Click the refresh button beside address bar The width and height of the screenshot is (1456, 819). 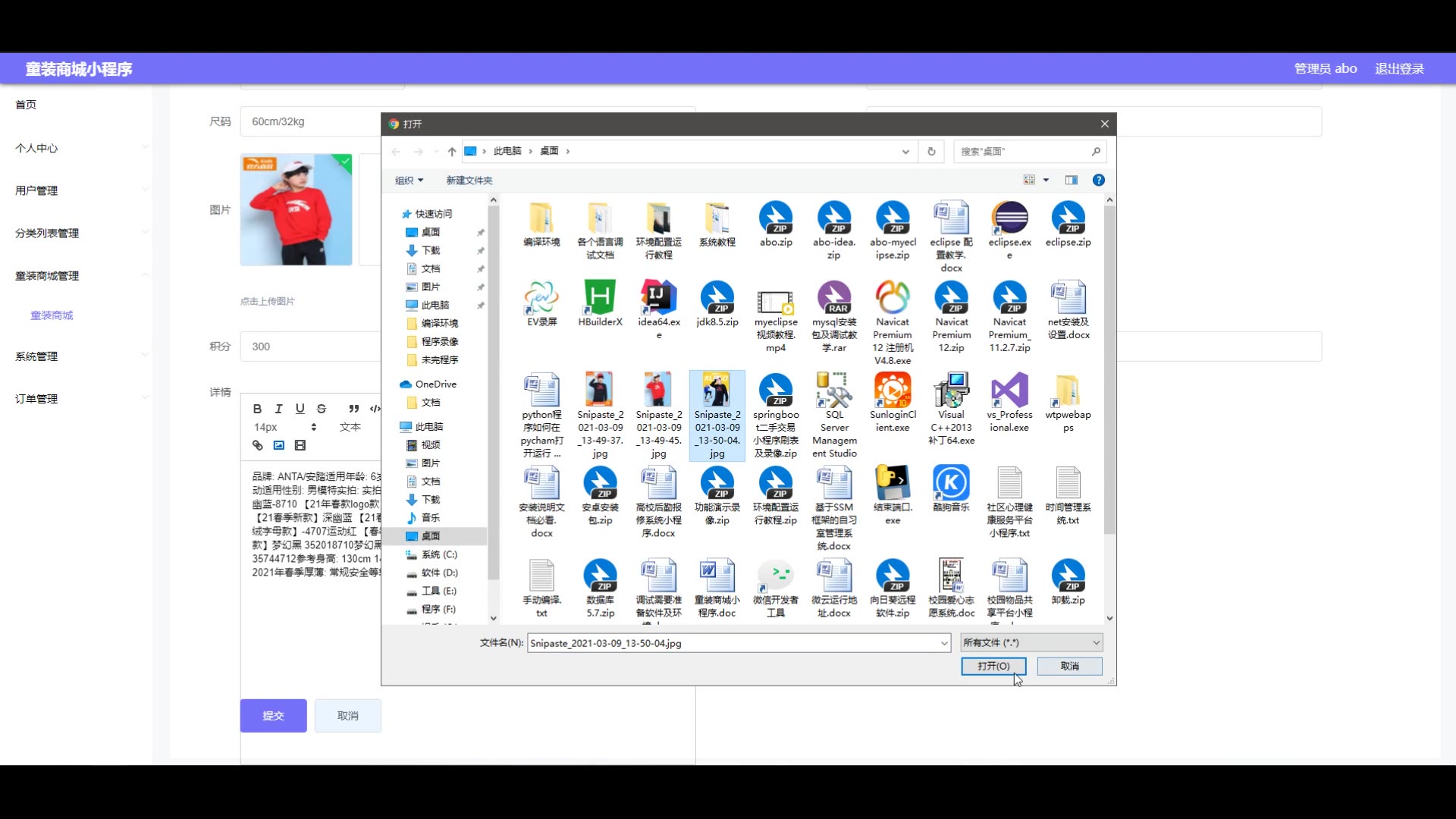[931, 151]
